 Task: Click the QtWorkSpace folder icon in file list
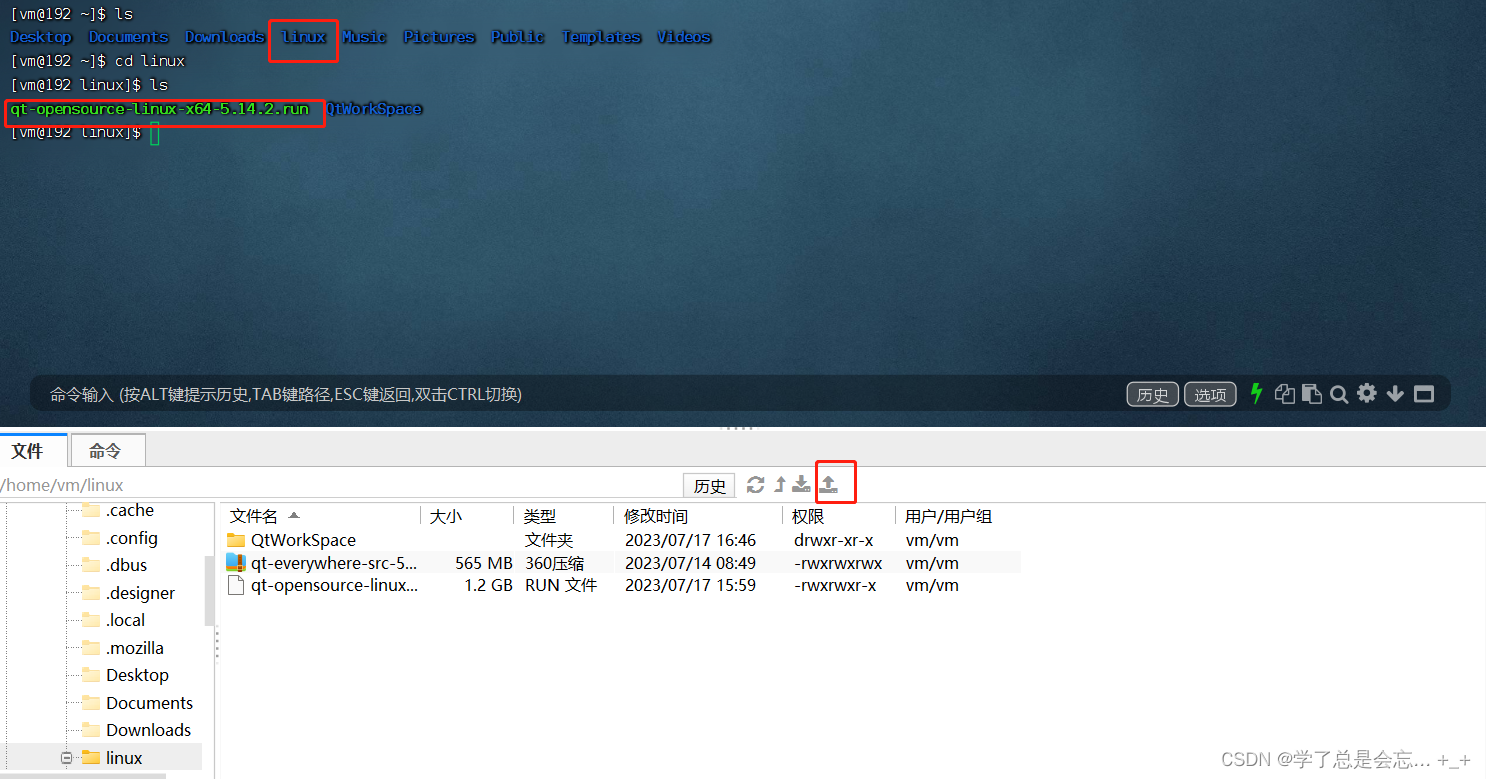[x=236, y=540]
